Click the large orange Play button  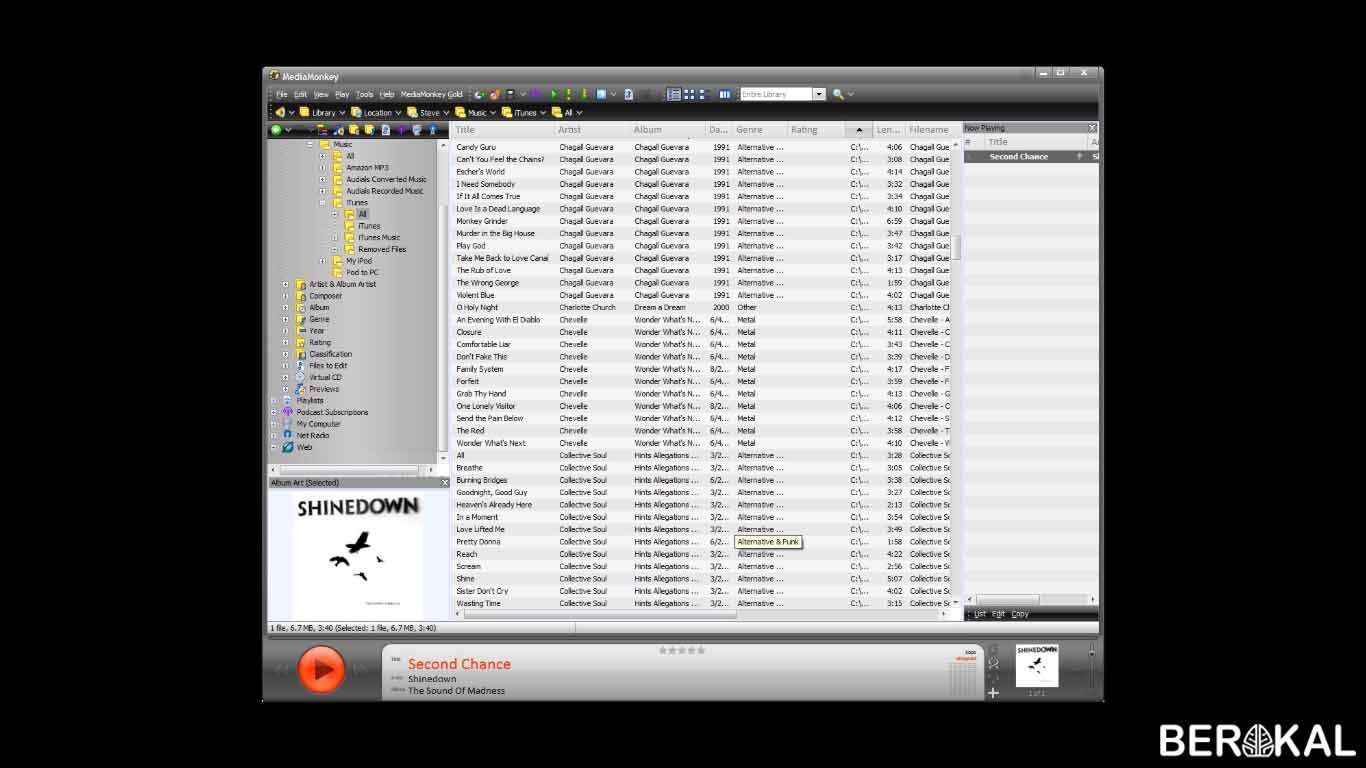click(x=322, y=668)
